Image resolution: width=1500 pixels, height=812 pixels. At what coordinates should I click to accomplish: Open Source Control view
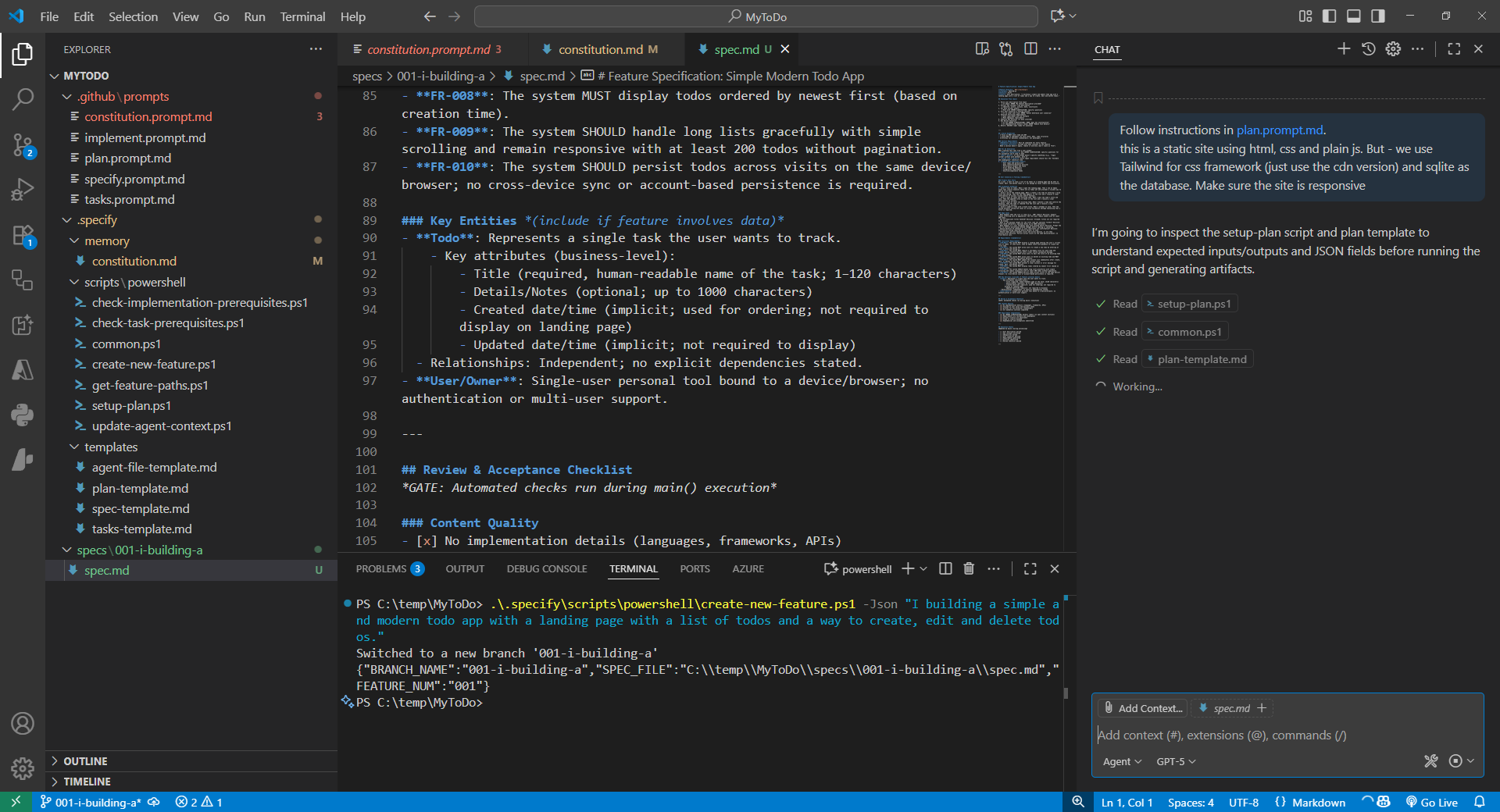coord(23,144)
